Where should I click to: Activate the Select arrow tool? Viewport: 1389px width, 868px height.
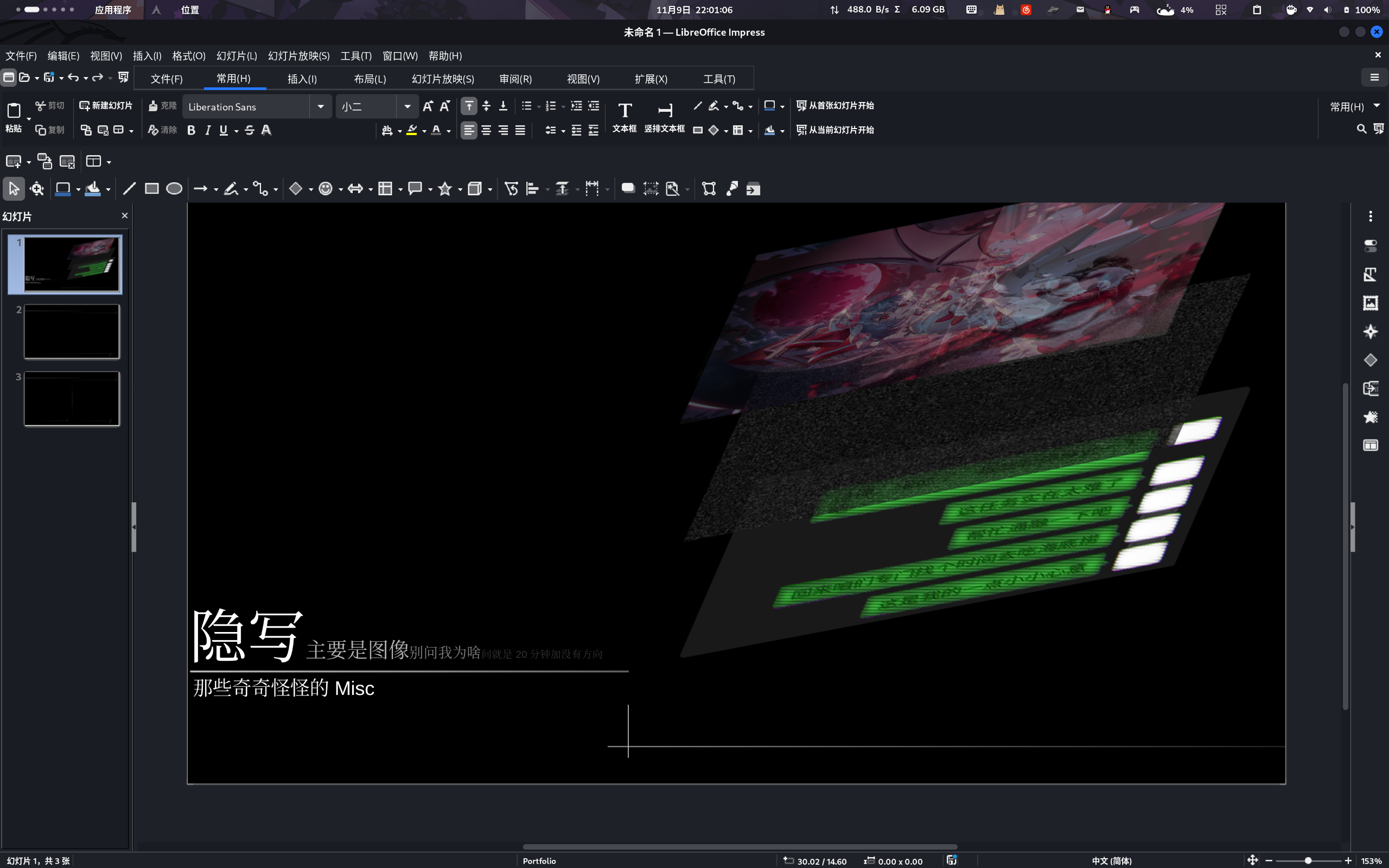(x=14, y=189)
